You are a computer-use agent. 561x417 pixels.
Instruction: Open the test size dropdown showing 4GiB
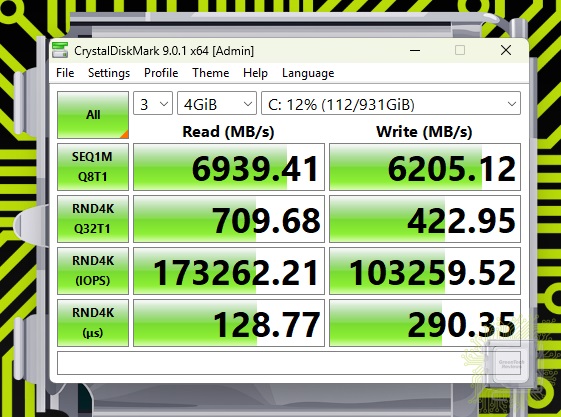pos(217,103)
